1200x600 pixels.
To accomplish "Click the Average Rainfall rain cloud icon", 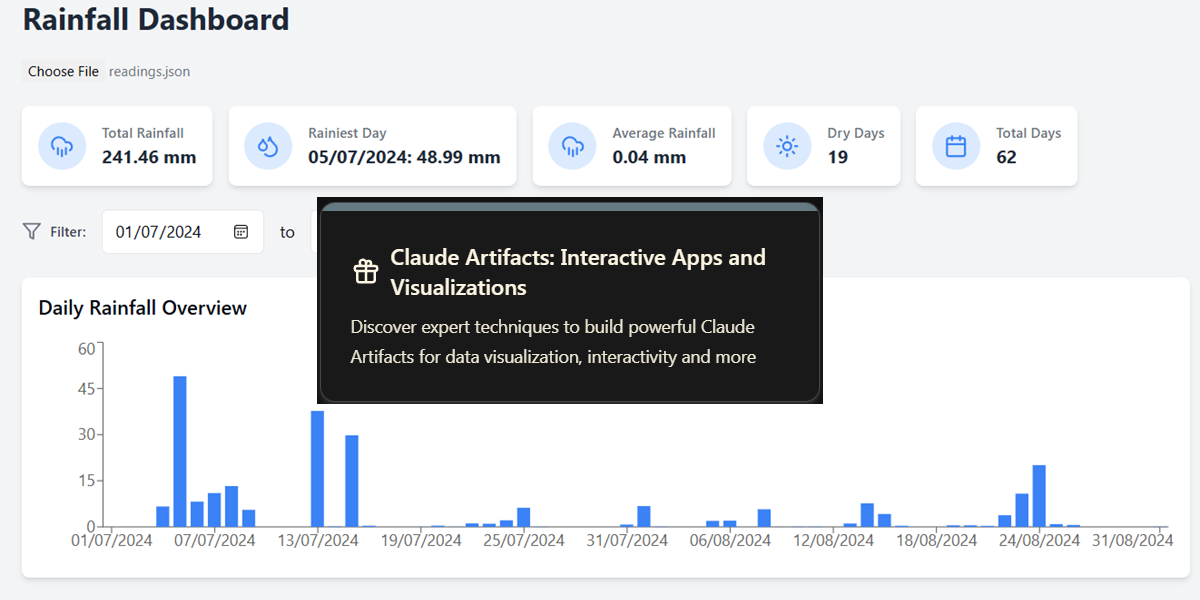I will coord(572,145).
